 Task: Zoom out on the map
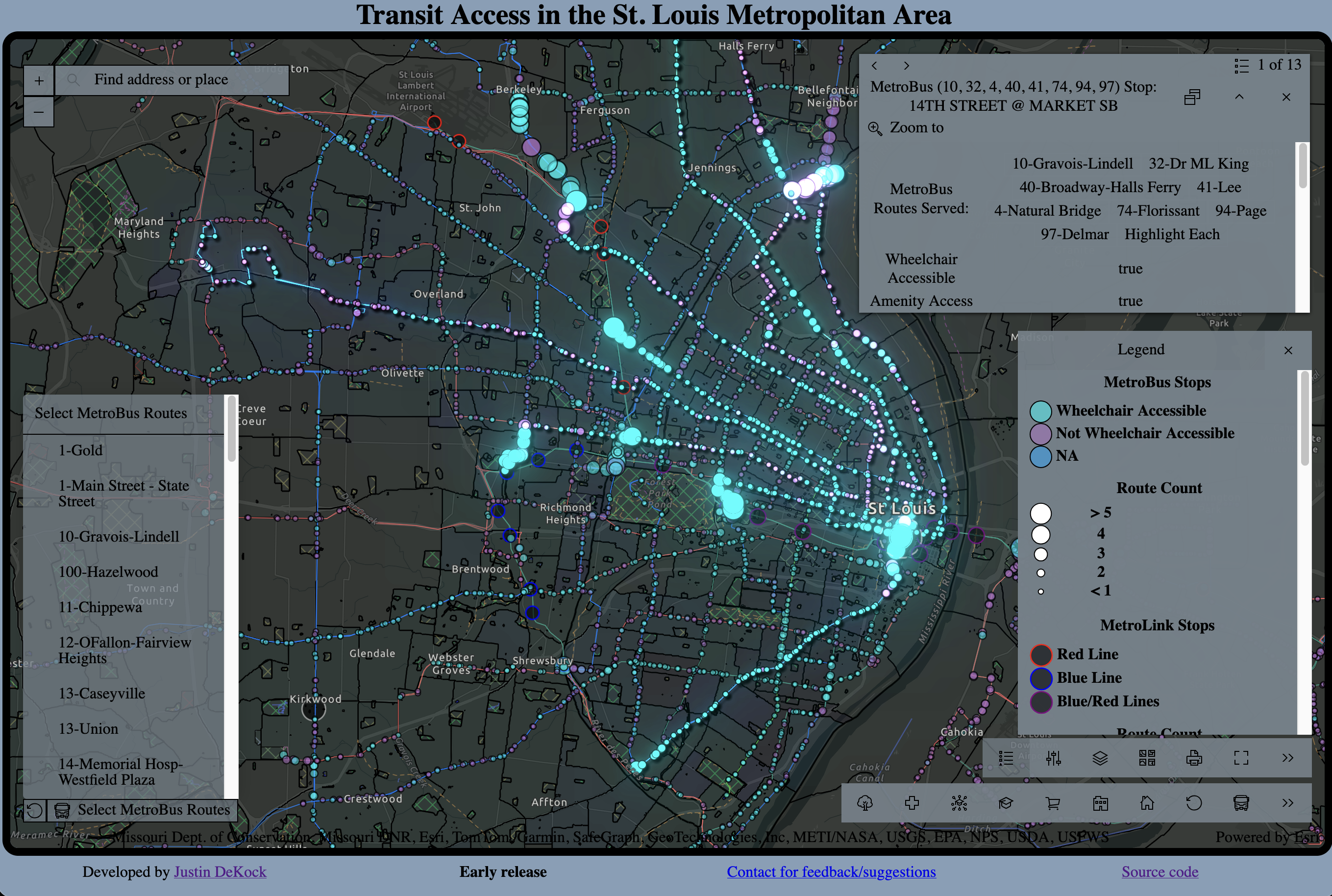click(39, 111)
